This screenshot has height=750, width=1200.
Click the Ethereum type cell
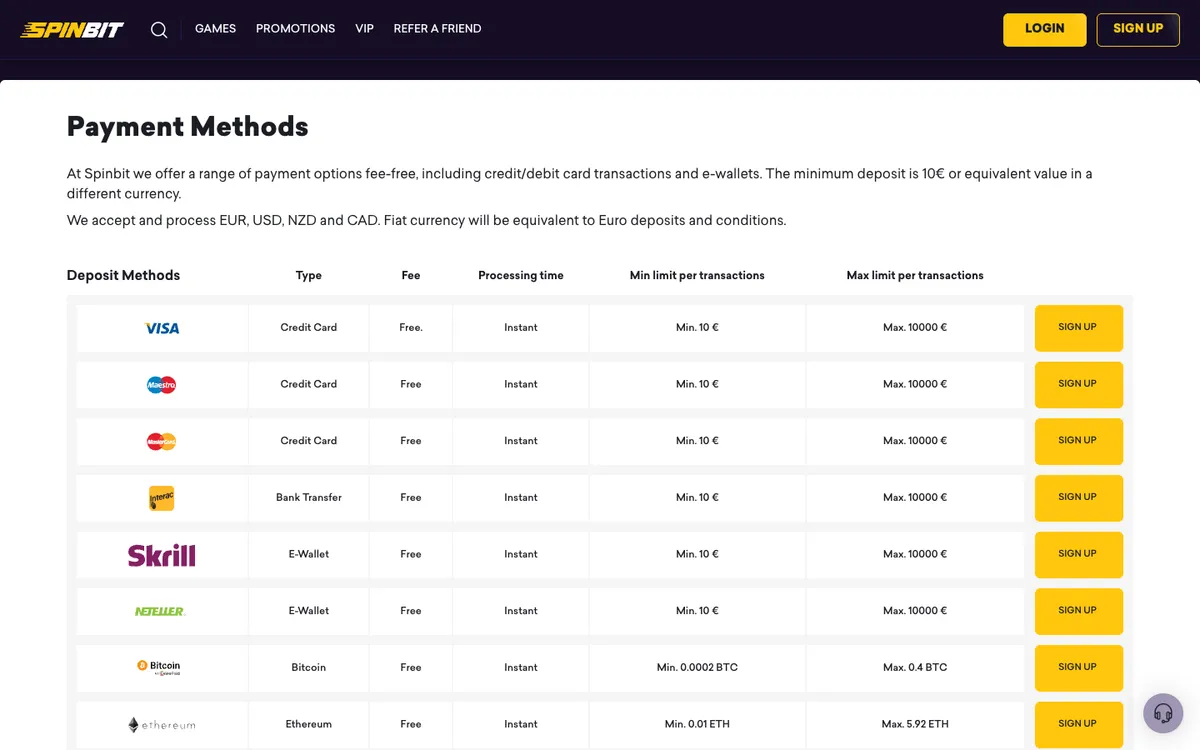pos(309,724)
